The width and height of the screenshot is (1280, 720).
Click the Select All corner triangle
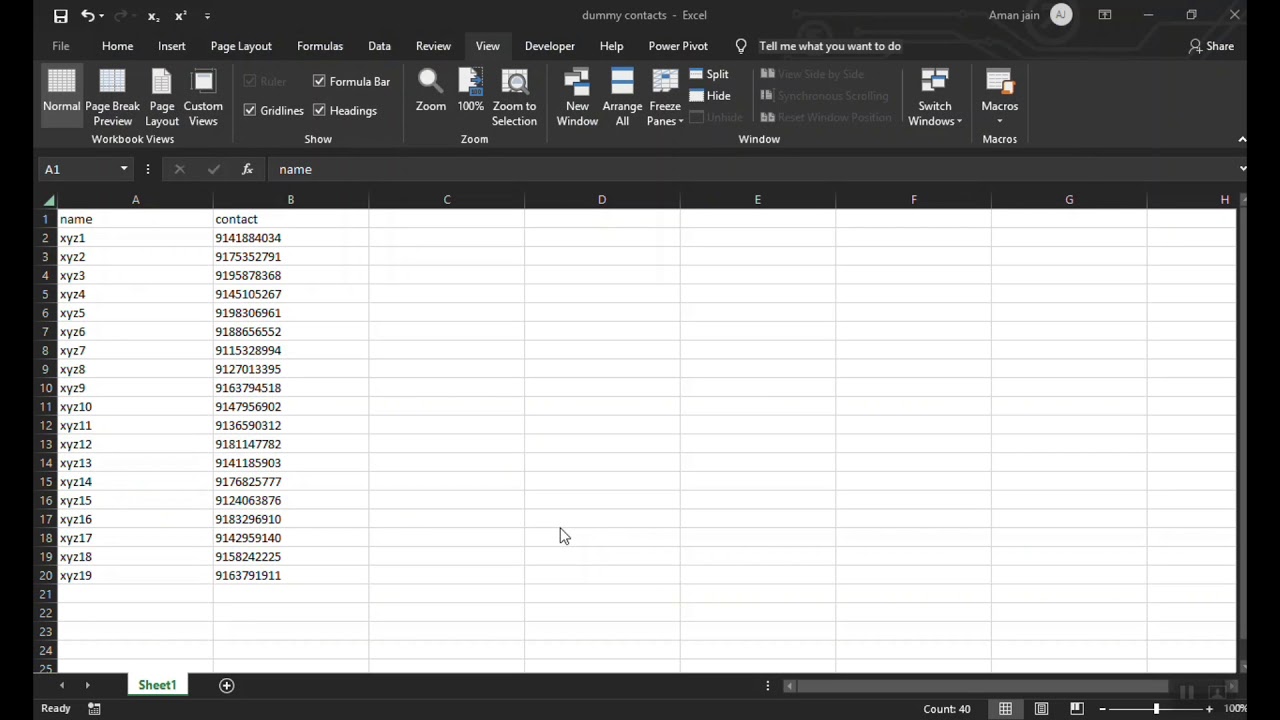coord(48,200)
